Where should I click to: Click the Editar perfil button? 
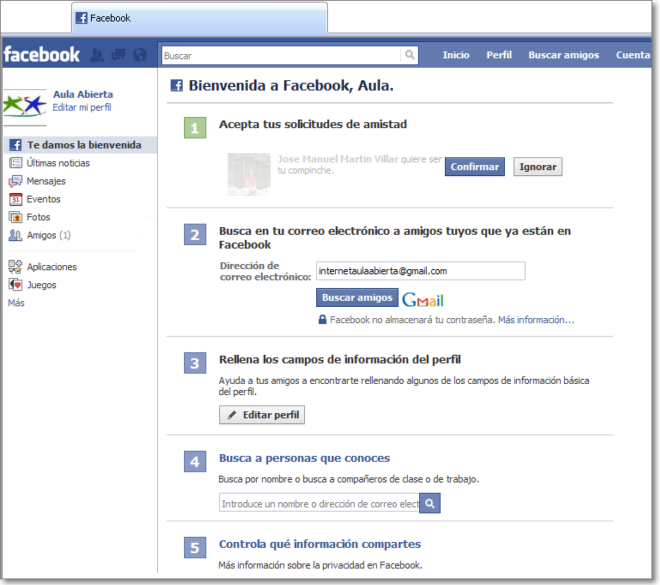(x=262, y=415)
